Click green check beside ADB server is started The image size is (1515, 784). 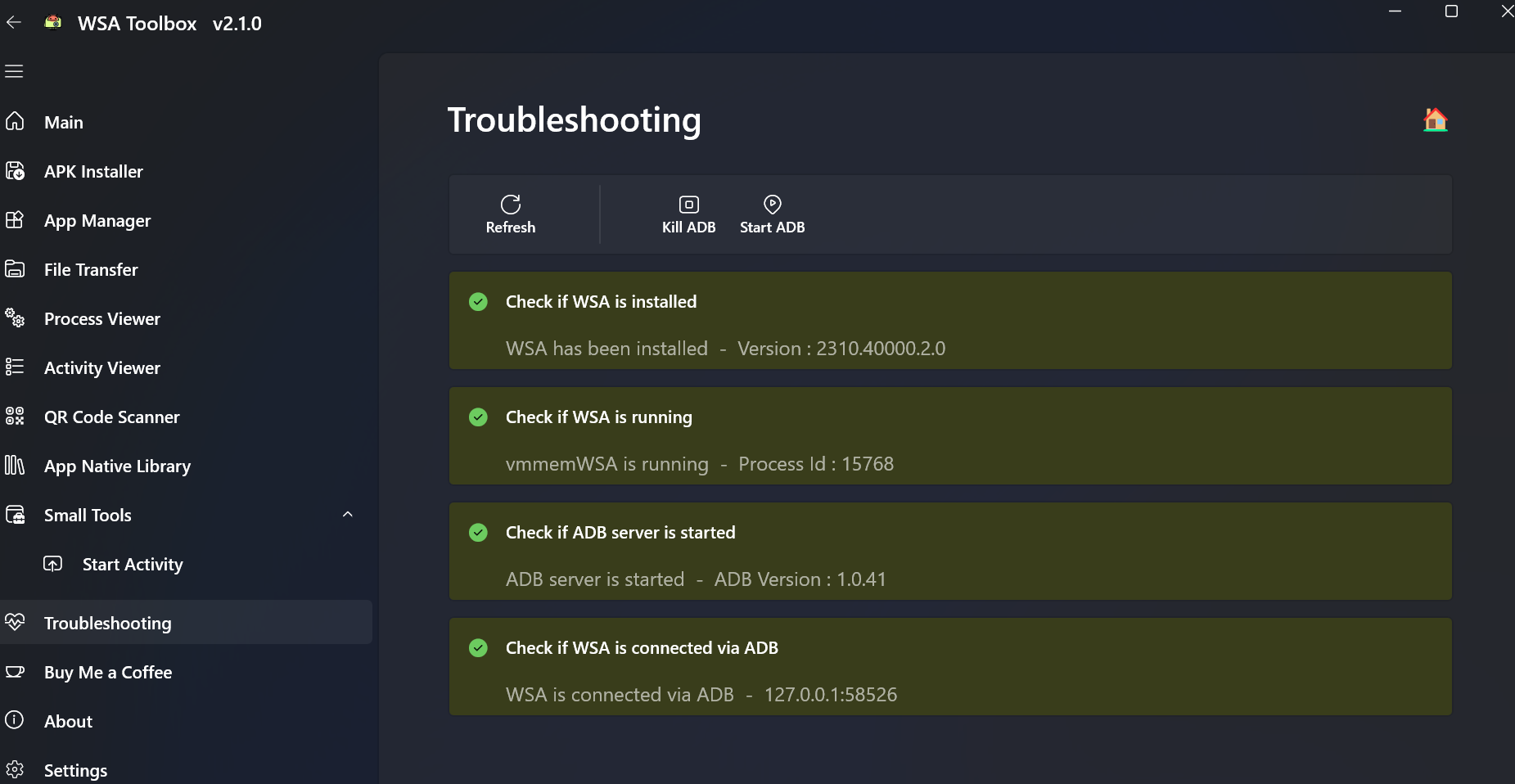point(479,533)
